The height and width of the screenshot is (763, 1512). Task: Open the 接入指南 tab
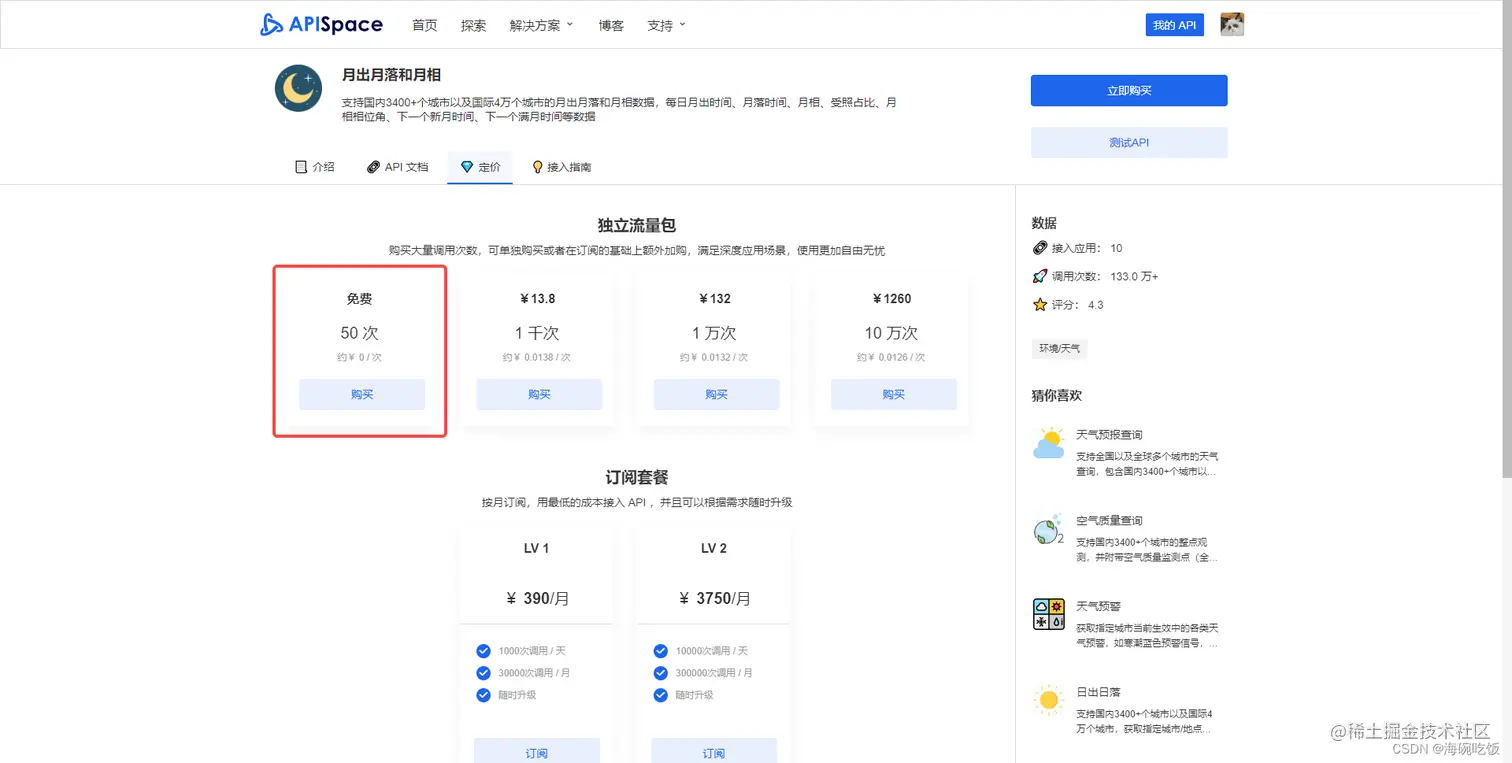click(561, 167)
